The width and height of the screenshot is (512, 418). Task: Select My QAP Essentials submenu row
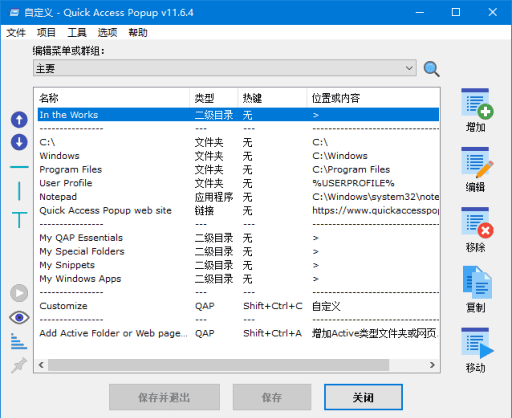(x=238, y=238)
